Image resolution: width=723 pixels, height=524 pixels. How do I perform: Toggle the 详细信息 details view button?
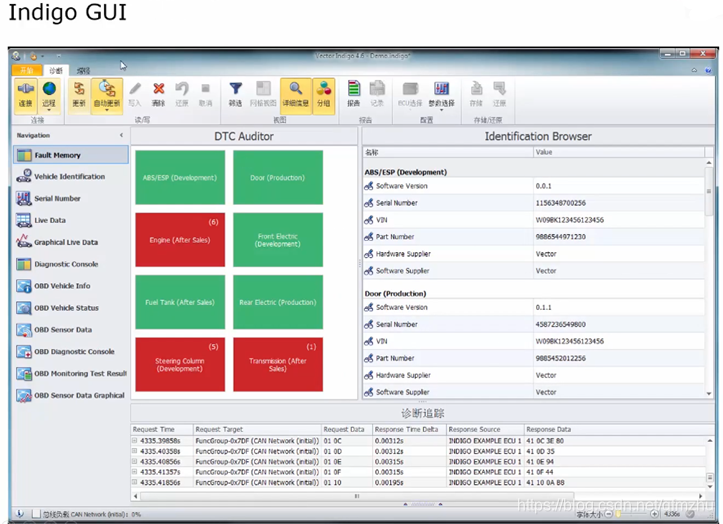coord(296,95)
